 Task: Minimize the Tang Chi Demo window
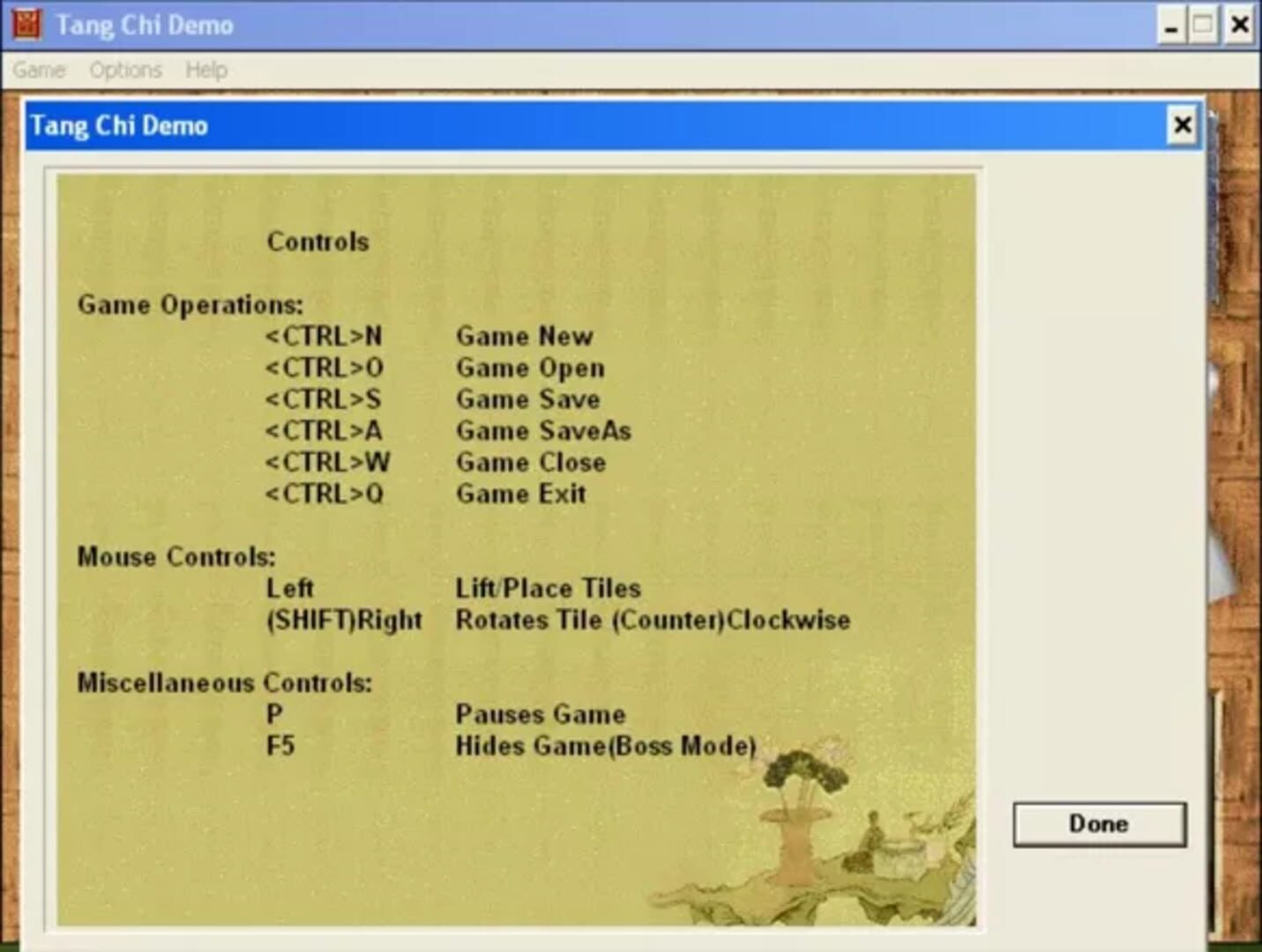1170,26
